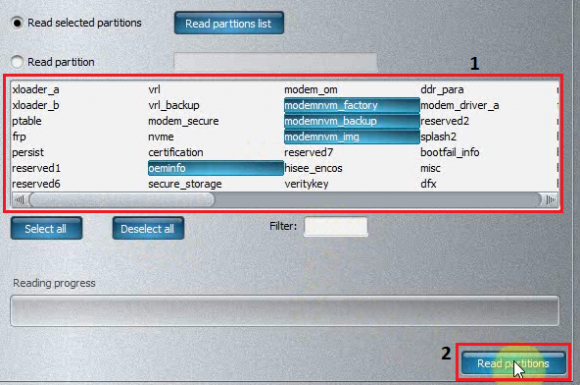Select the hisee_encos partition
Screen dimensions: 580x385
click(313, 168)
